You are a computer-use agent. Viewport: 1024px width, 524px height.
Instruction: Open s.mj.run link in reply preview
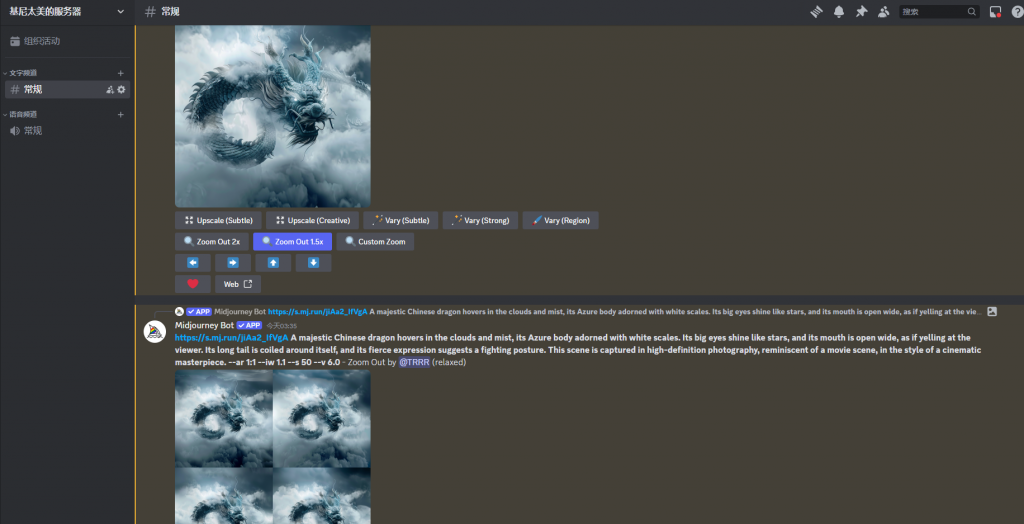317,312
